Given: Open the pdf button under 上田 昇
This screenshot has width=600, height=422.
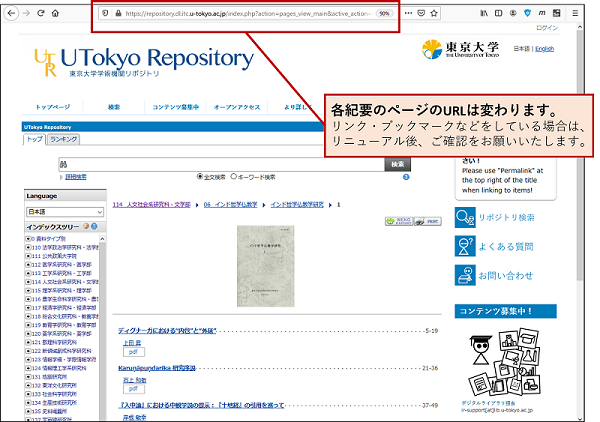Looking at the screenshot, I should click(134, 352).
